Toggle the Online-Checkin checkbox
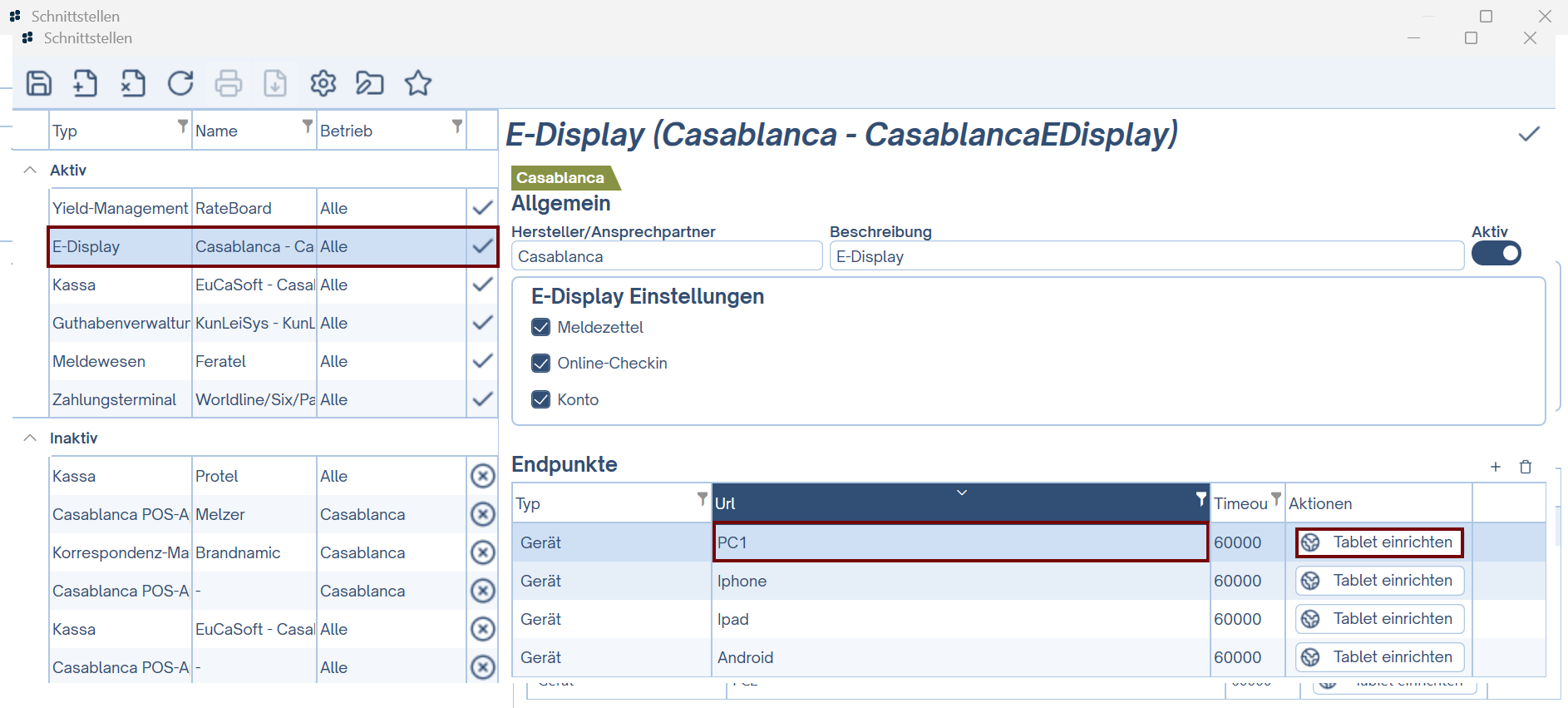 [541, 363]
